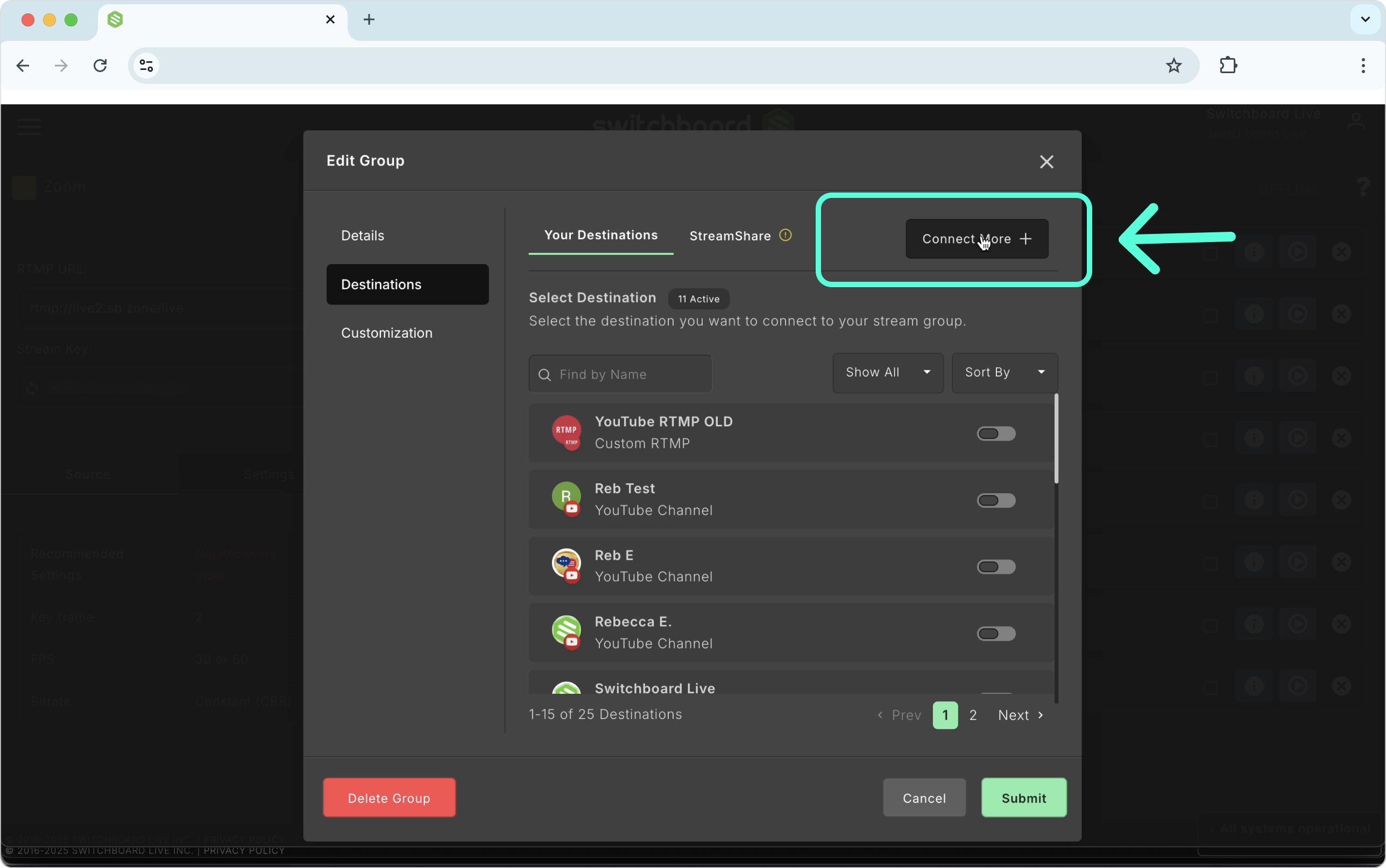
Task: Go forward in browser history
Action: coord(61,66)
